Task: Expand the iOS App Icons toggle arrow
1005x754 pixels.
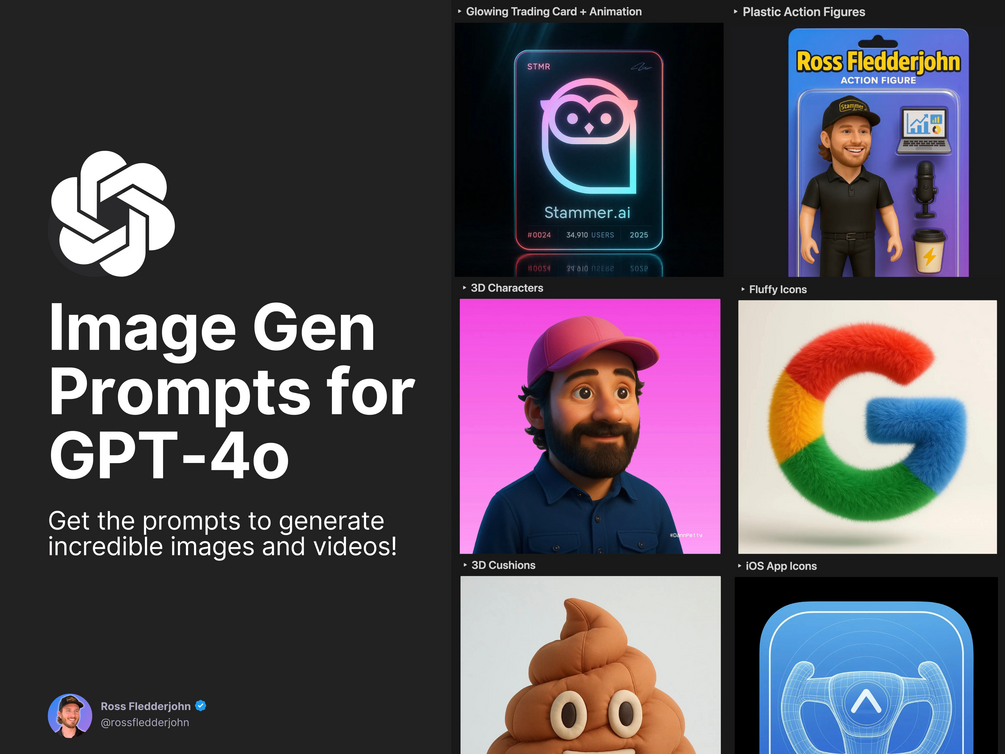Action: [740, 566]
